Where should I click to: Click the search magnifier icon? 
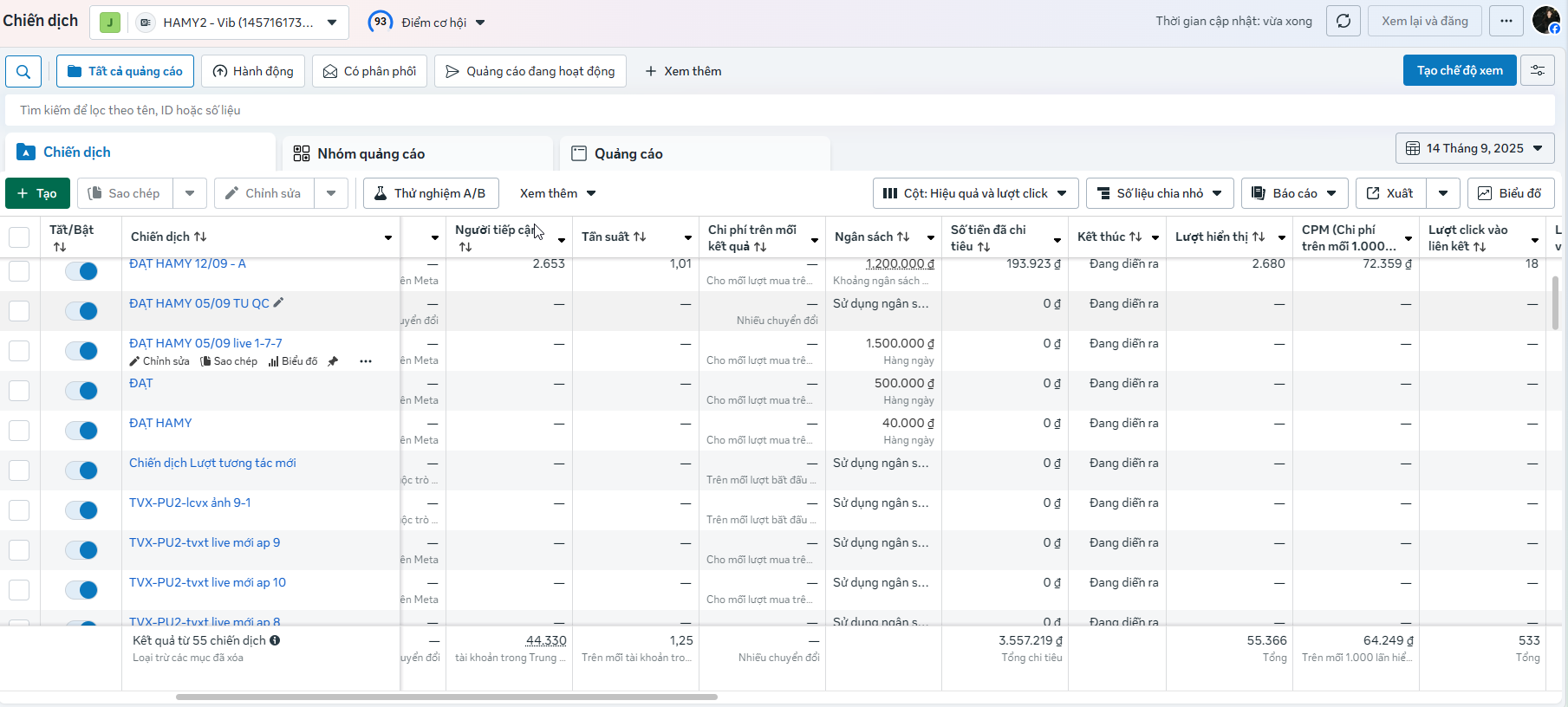23,71
